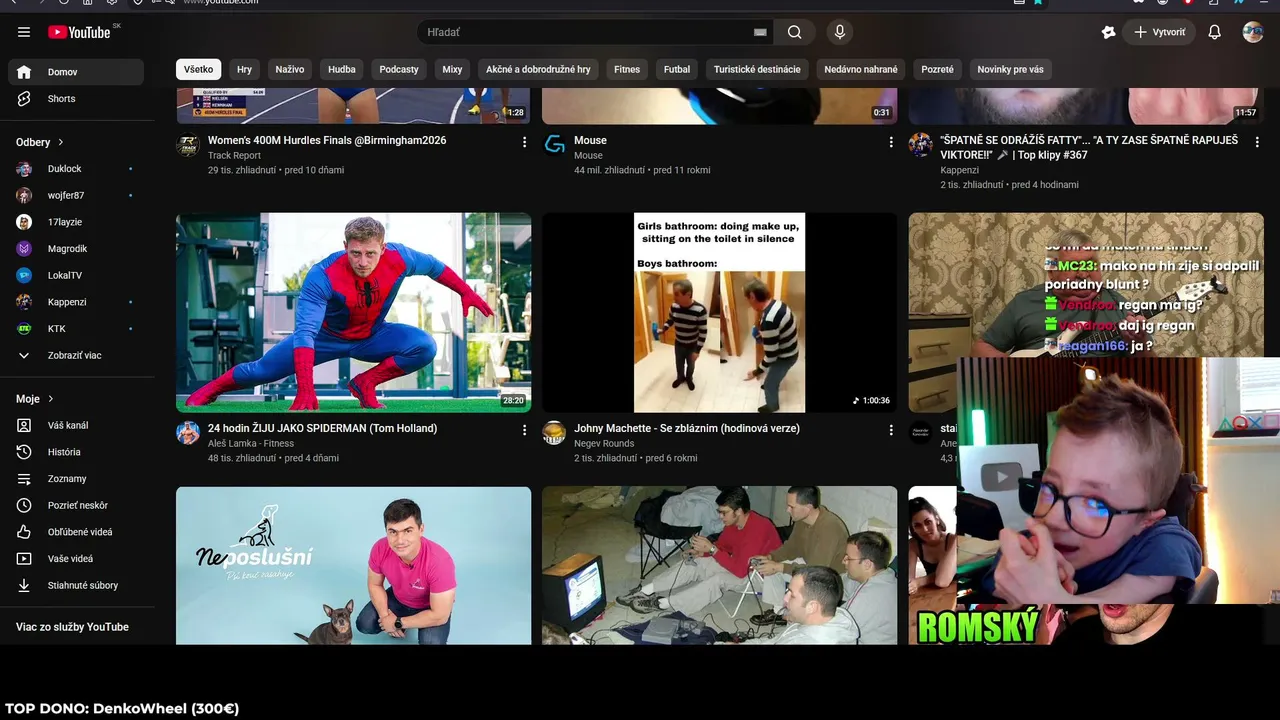Open the 17layzie subscription in sidebar

point(76,222)
